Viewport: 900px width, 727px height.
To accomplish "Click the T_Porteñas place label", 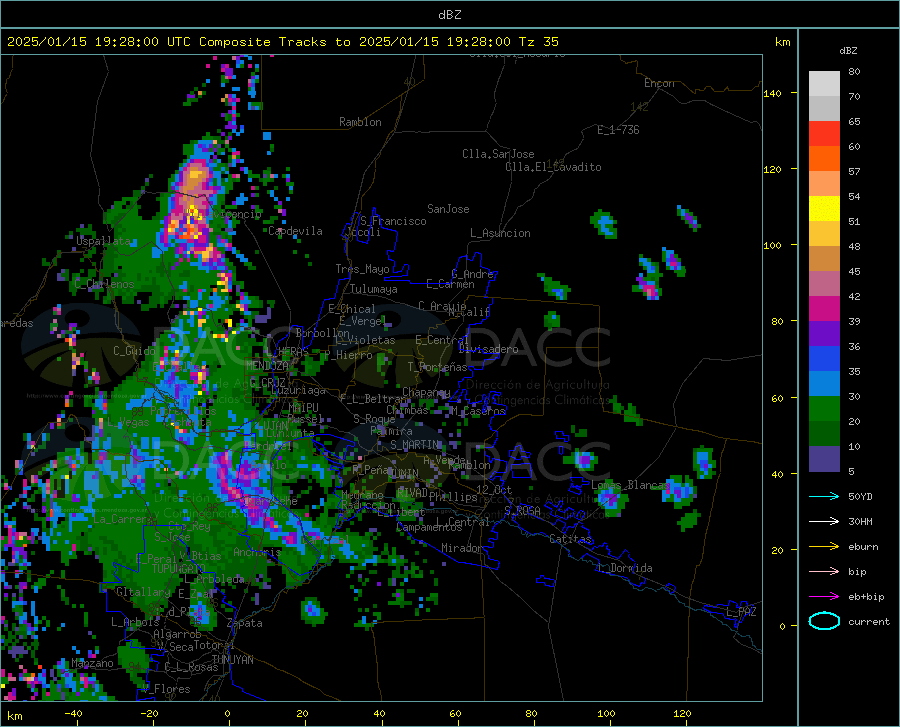I will (437, 367).
